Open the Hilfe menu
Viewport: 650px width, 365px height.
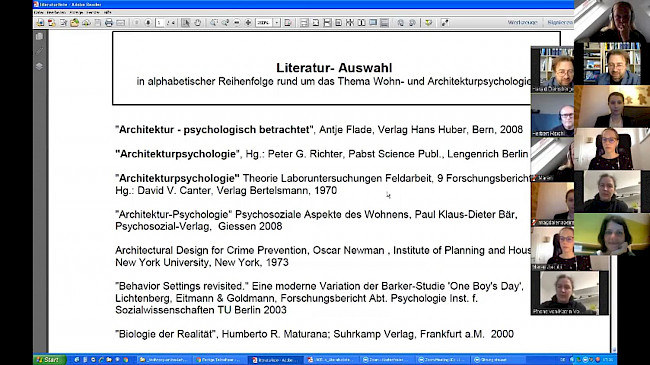point(107,12)
